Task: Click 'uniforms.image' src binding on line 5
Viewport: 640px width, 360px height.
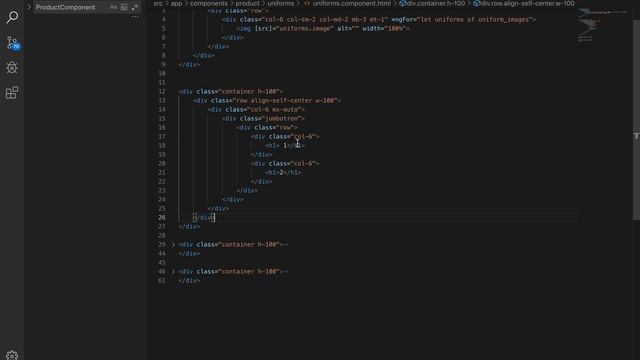Action: 306,29
